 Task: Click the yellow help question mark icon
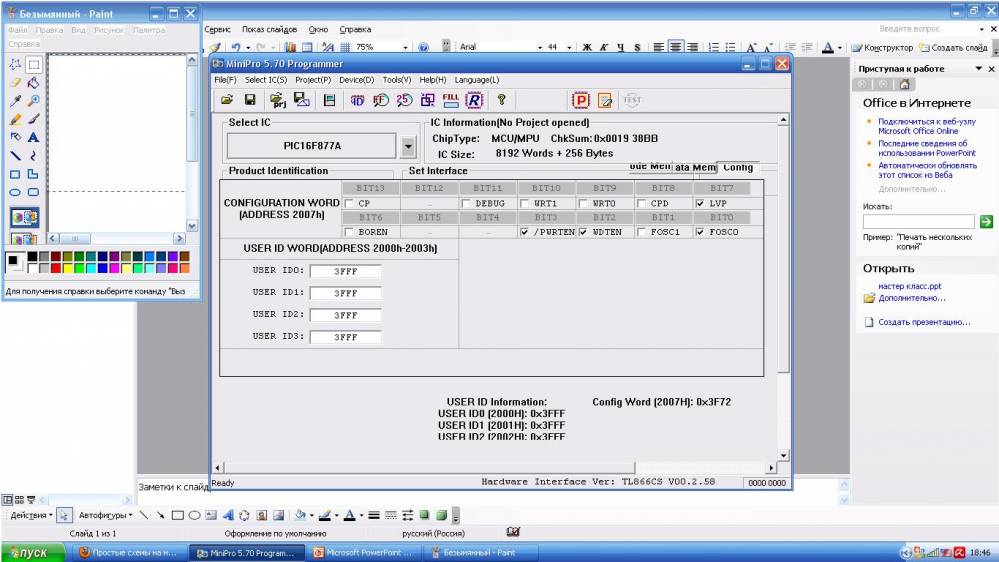pos(501,100)
